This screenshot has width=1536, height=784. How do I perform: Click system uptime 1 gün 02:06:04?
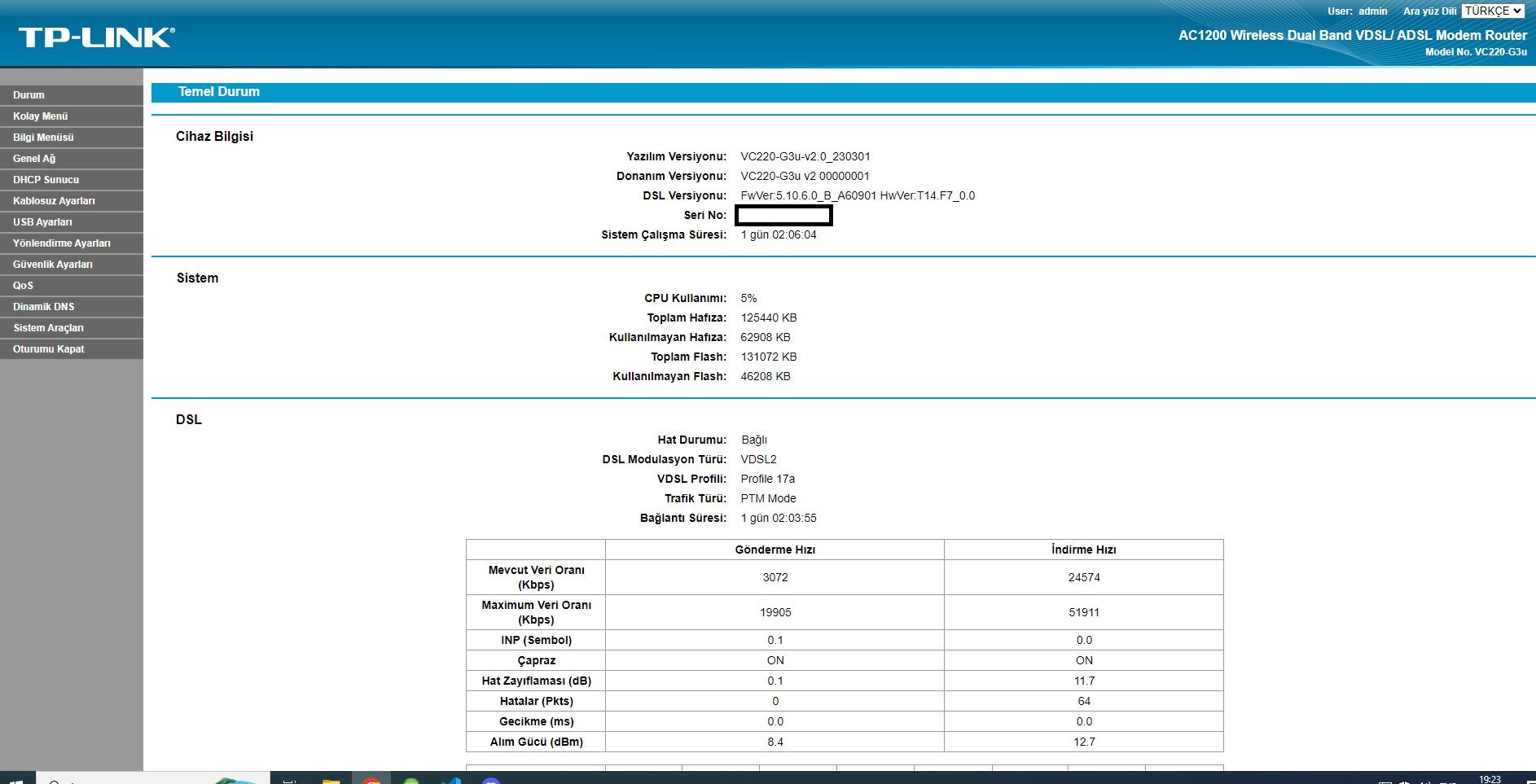click(779, 234)
